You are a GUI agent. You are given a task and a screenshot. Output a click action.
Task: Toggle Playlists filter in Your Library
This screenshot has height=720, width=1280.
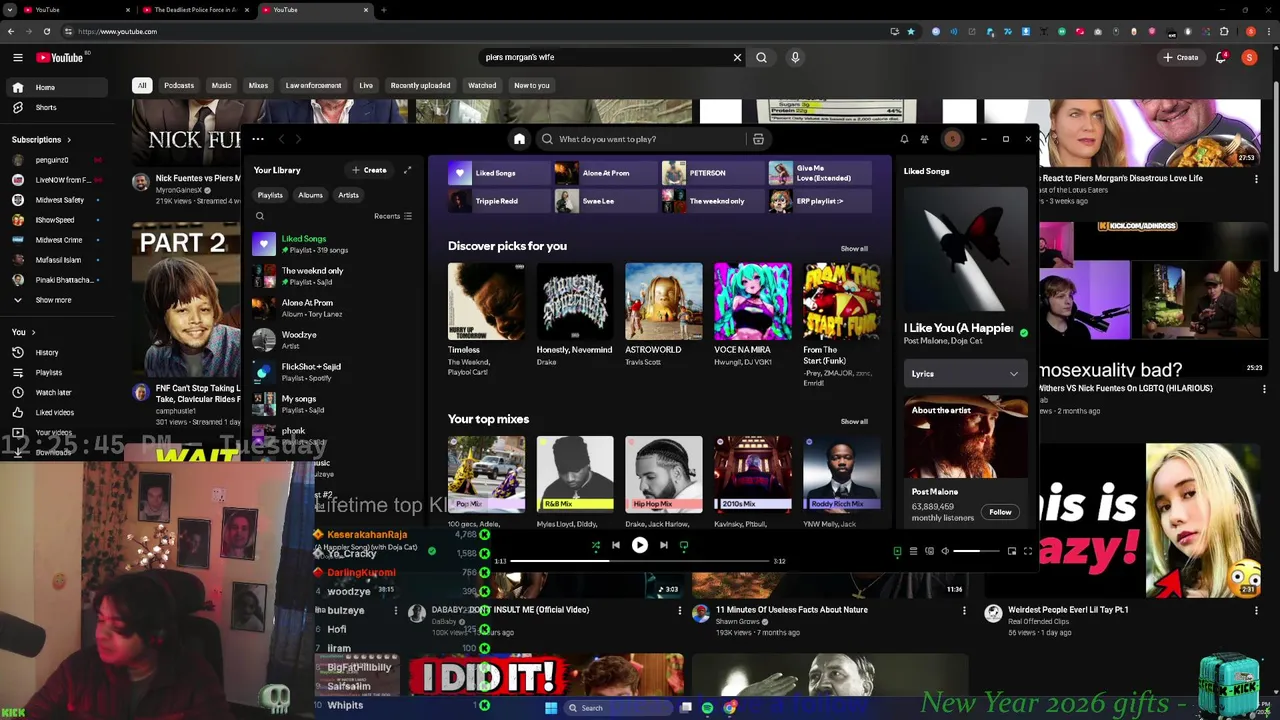270,195
